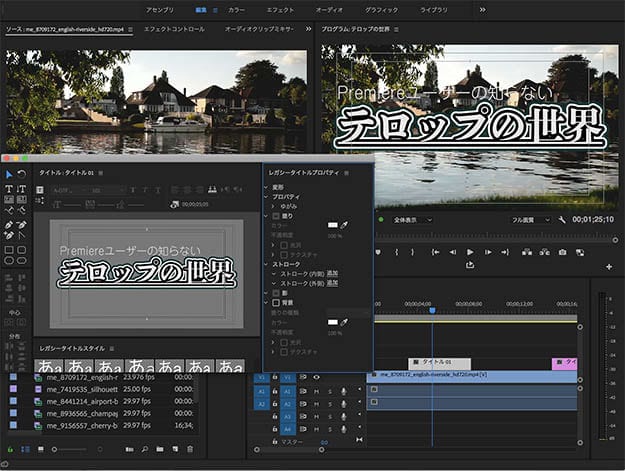Step forward one frame in Program monitor
625x471 pixels.
pos(487,252)
